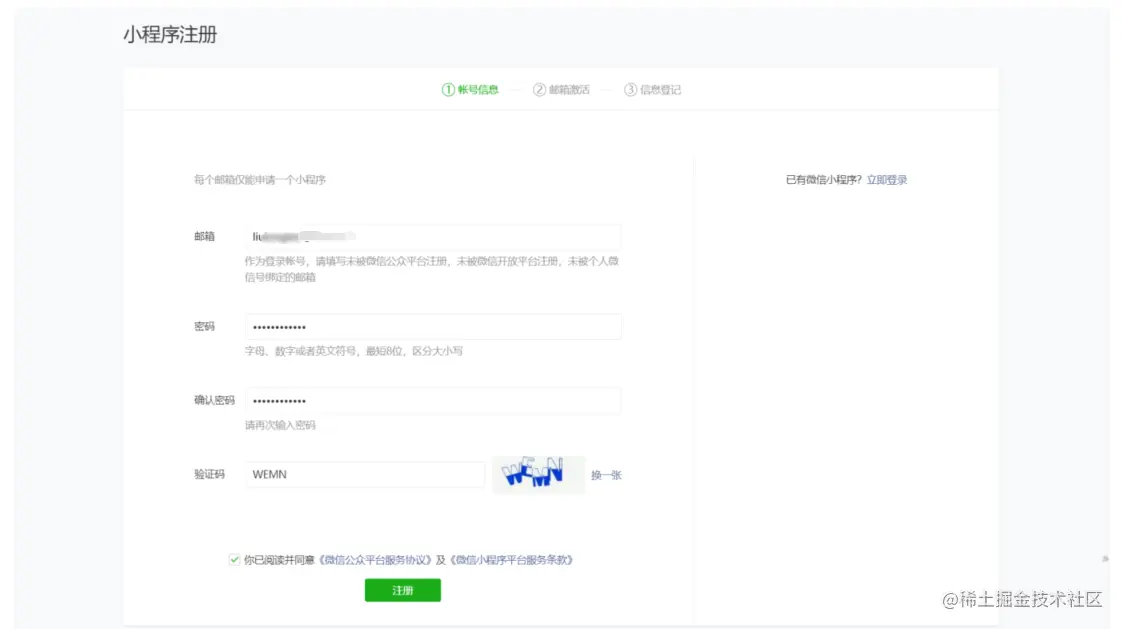The width and height of the screenshot is (1122, 629).
Task: Focus the 密码 input field
Action: tap(433, 327)
